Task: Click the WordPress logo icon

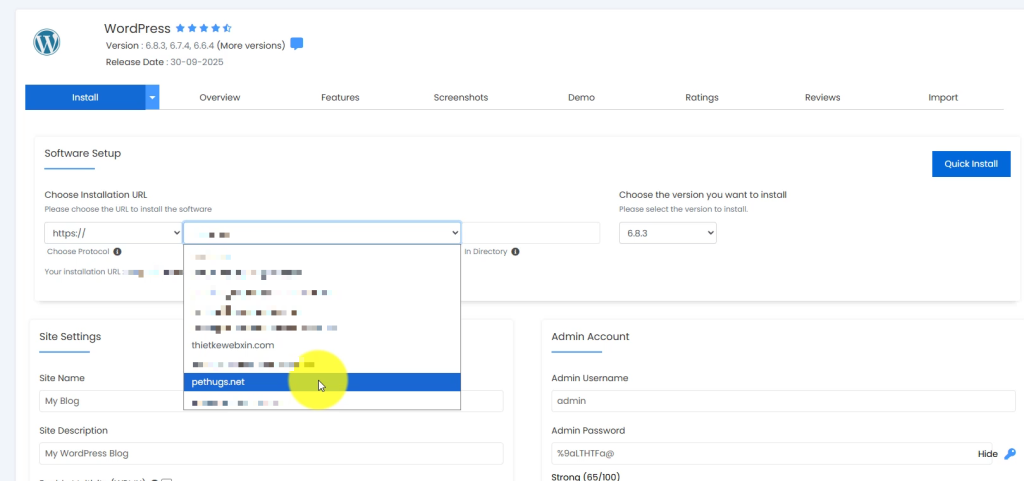Action: click(x=47, y=42)
